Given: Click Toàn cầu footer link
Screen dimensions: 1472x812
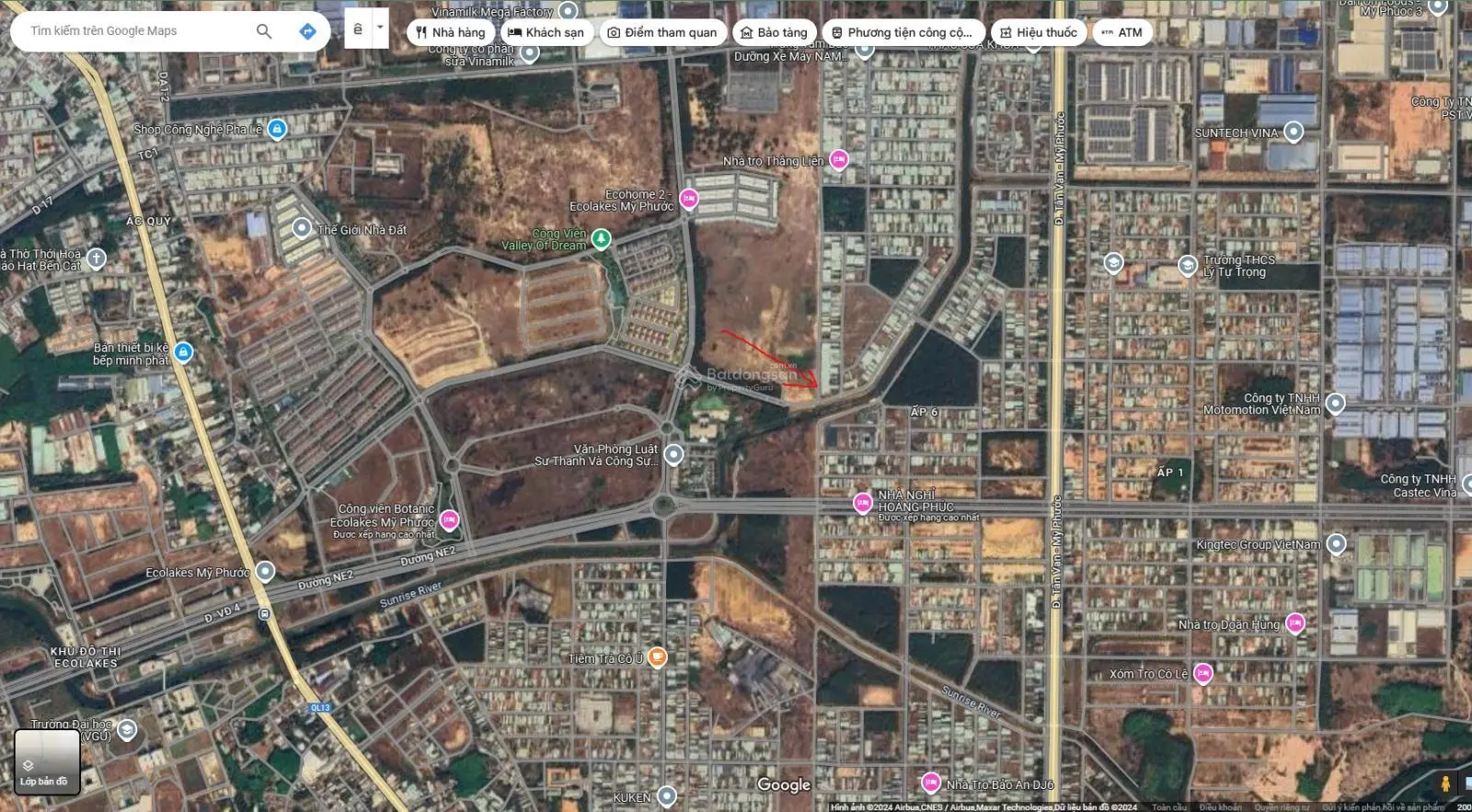Looking at the screenshot, I should point(1169,807).
